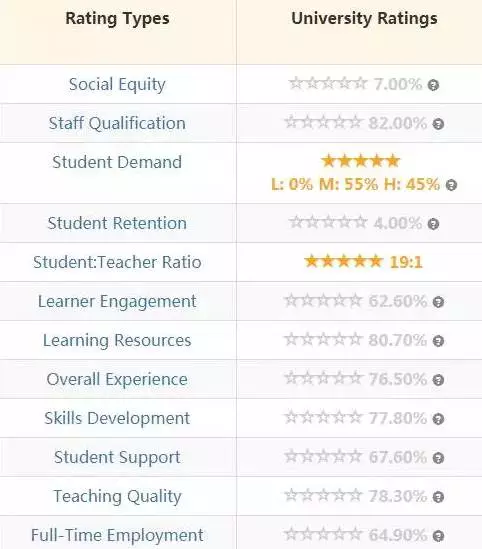Image resolution: width=482 pixels, height=549 pixels.
Task: Click the gold stars for Student:Teacher Ratio
Action: tap(343, 261)
